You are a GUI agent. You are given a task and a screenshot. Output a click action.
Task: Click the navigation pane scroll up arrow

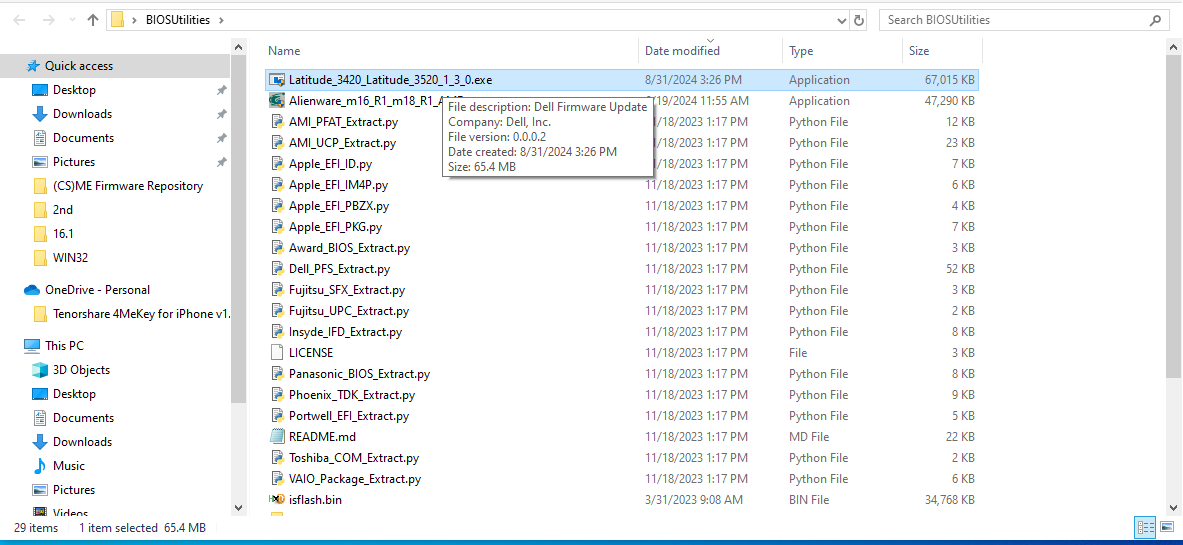[x=238, y=48]
